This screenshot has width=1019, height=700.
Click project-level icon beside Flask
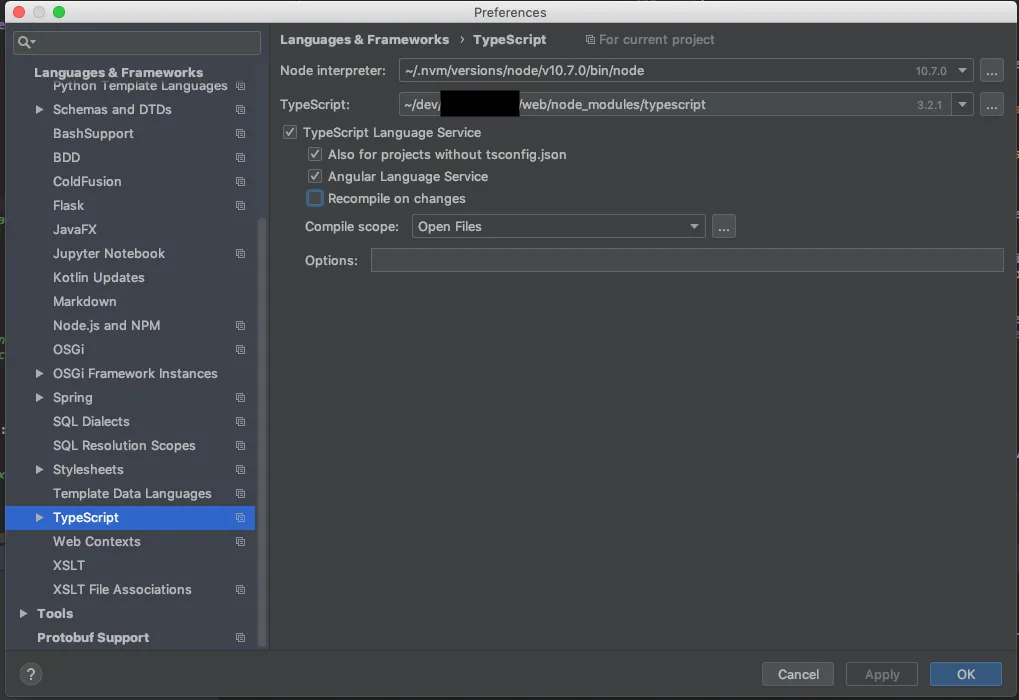click(x=240, y=206)
